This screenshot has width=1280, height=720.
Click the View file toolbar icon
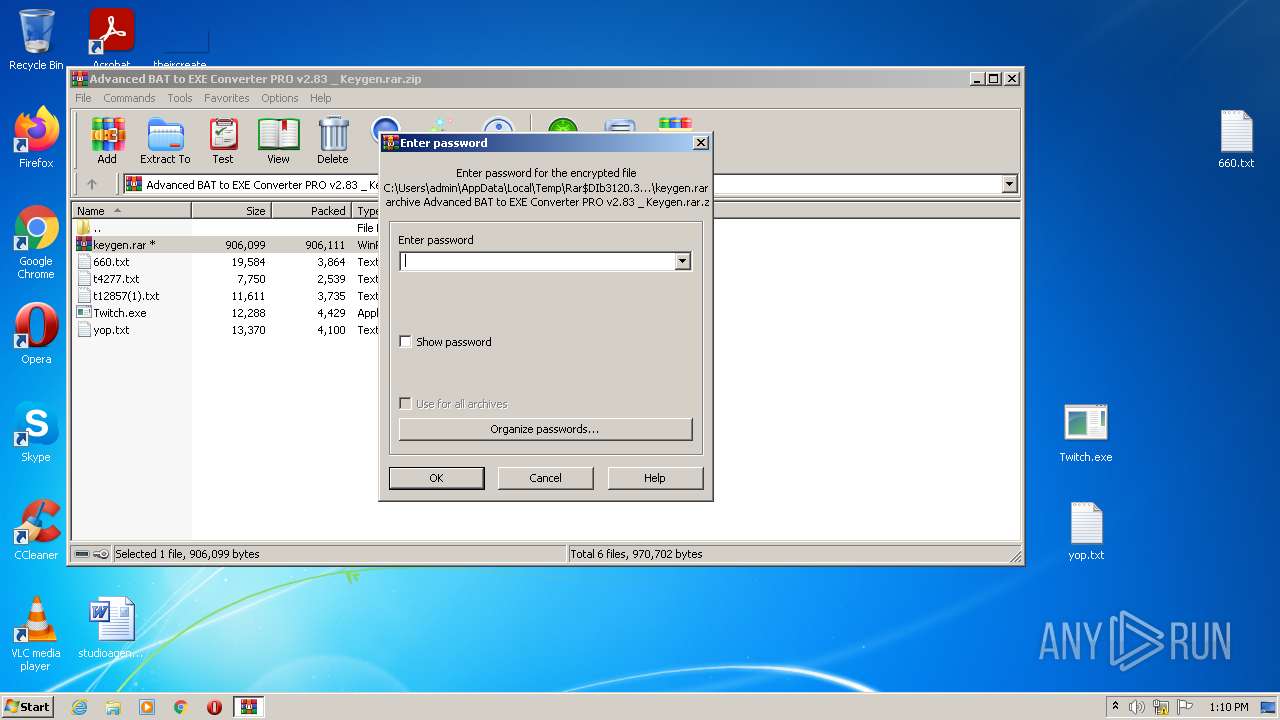(278, 141)
